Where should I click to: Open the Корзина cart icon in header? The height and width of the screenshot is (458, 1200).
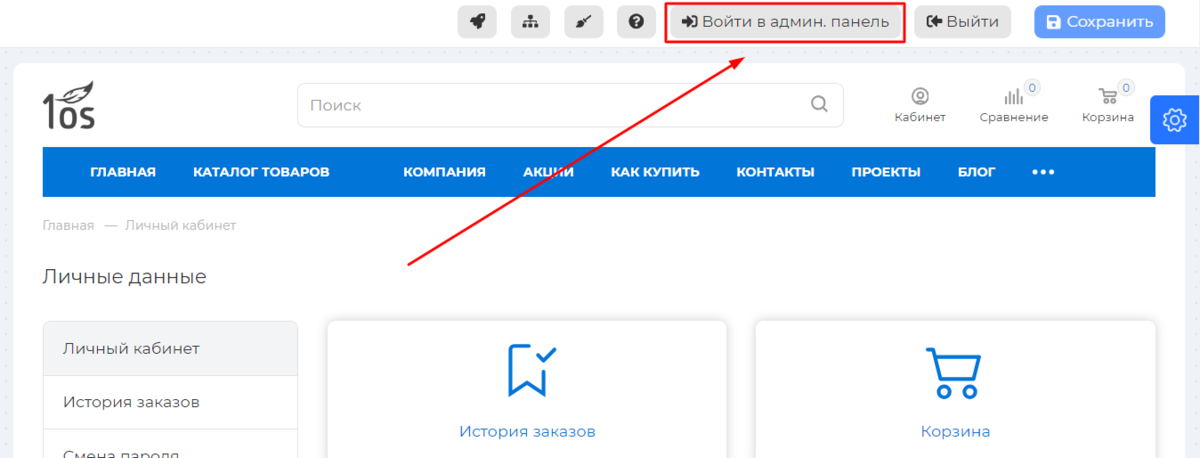(1107, 97)
